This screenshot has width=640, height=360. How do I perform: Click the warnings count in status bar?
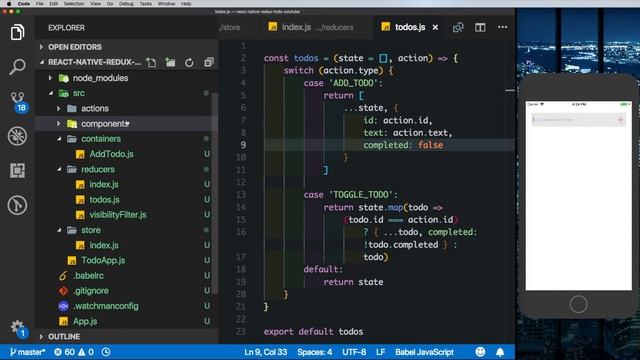click(86, 352)
